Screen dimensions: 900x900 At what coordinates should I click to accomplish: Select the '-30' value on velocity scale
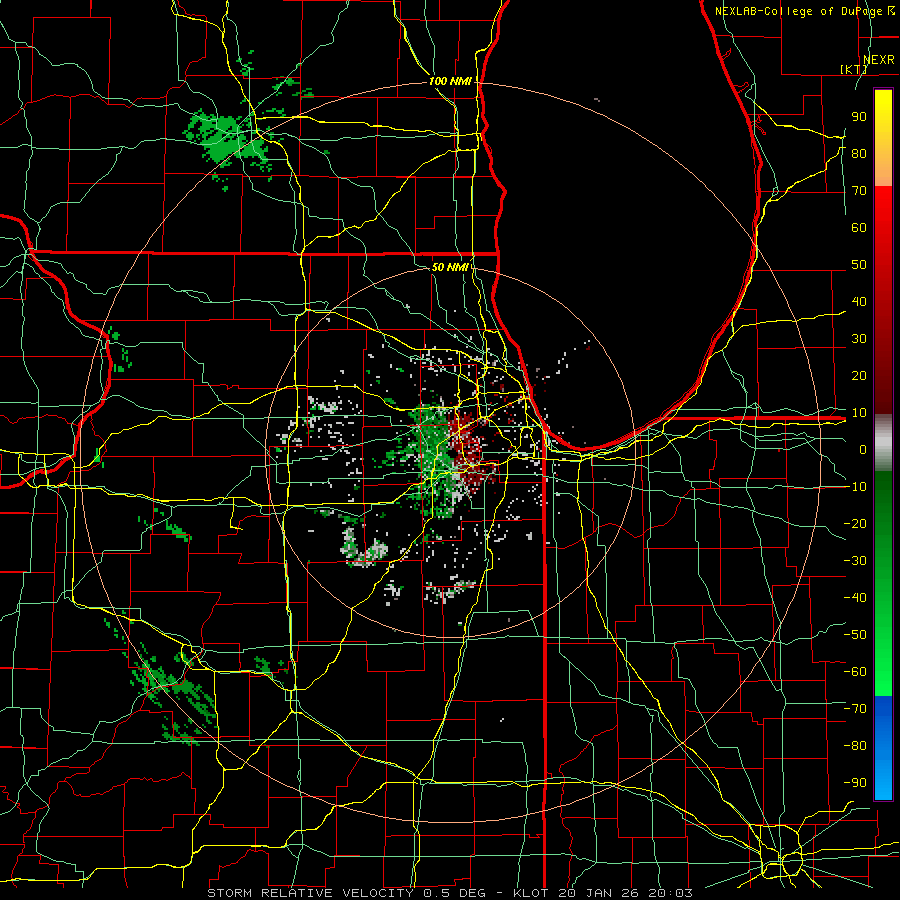[855, 561]
